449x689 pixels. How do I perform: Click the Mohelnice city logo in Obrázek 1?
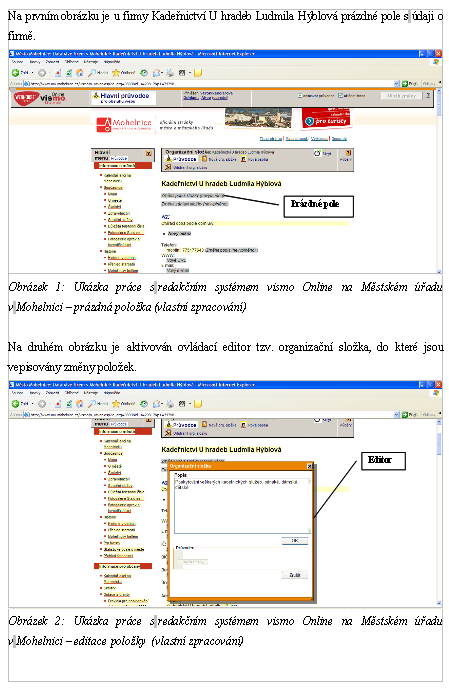click(124, 124)
